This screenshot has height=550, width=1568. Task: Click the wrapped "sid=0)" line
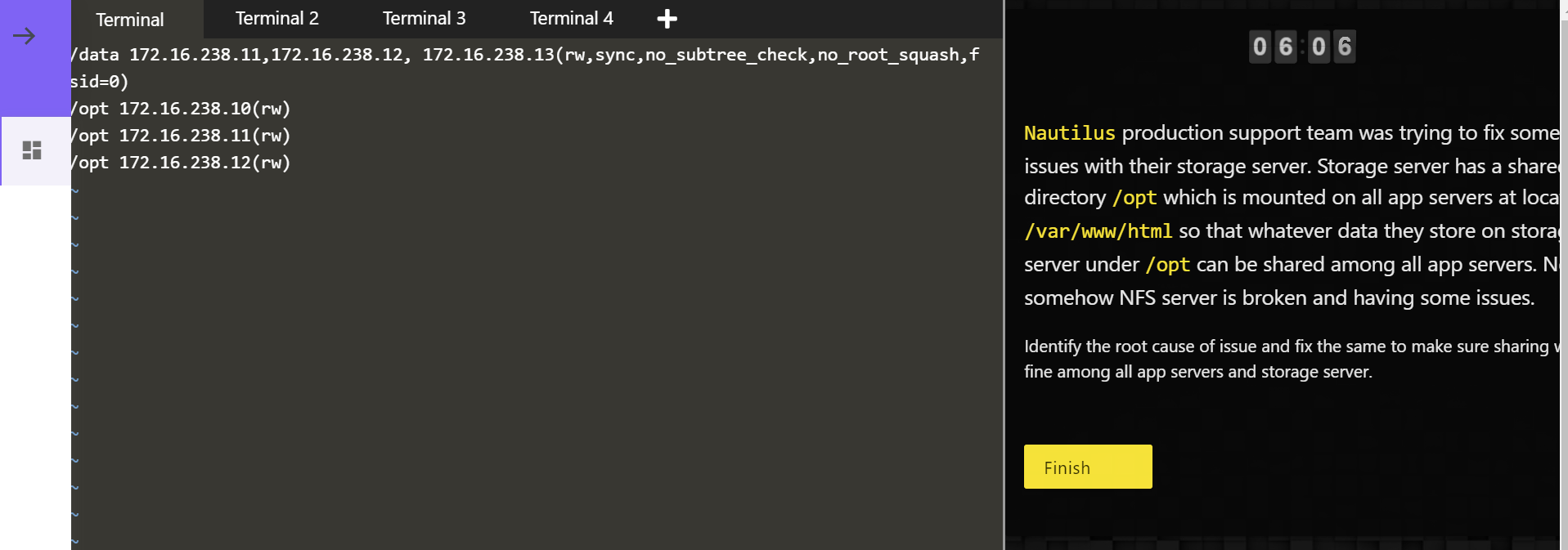(x=100, y=82)
